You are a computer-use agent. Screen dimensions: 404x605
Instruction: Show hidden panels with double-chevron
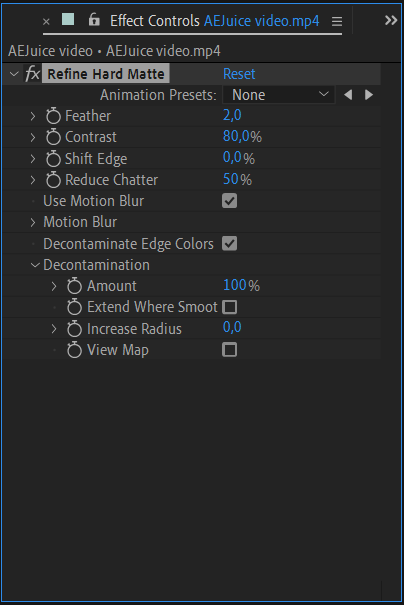coord(391,20)
